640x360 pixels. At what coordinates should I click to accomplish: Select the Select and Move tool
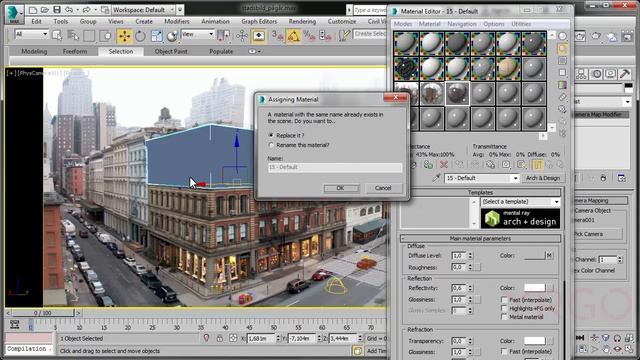pos(124,36)
